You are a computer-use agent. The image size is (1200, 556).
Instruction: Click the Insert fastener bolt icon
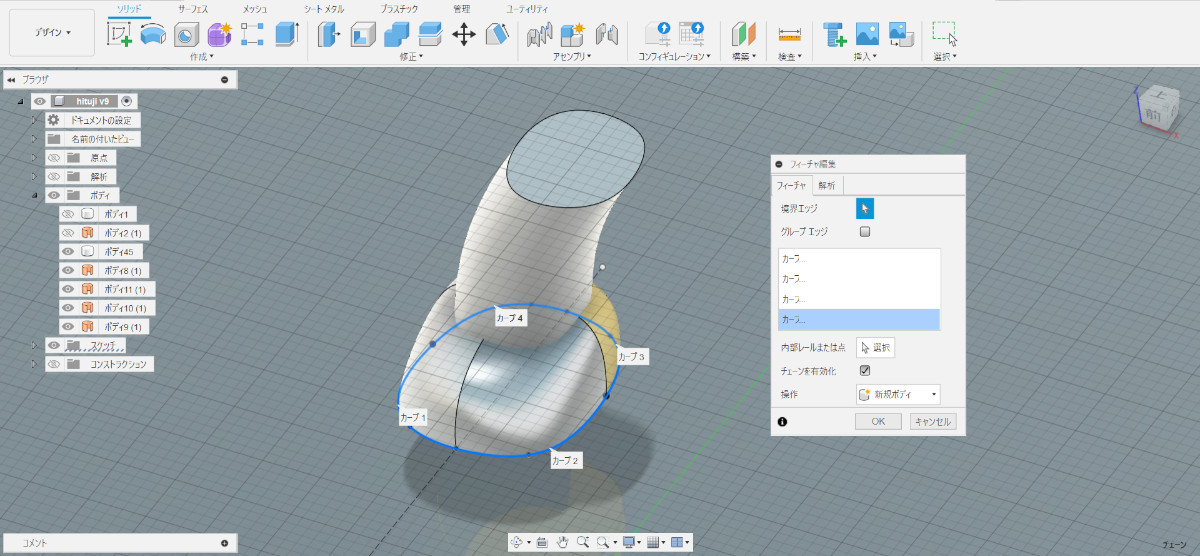[x=834, y=34]
